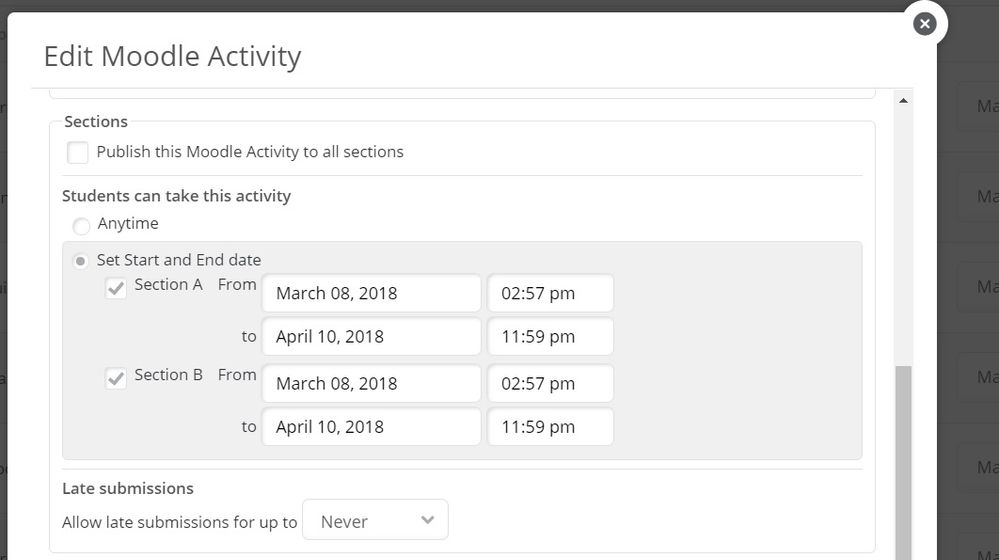999x560 pixels.
Task: Click the dialog scrollbar thumb
Action: pos(903,463)
